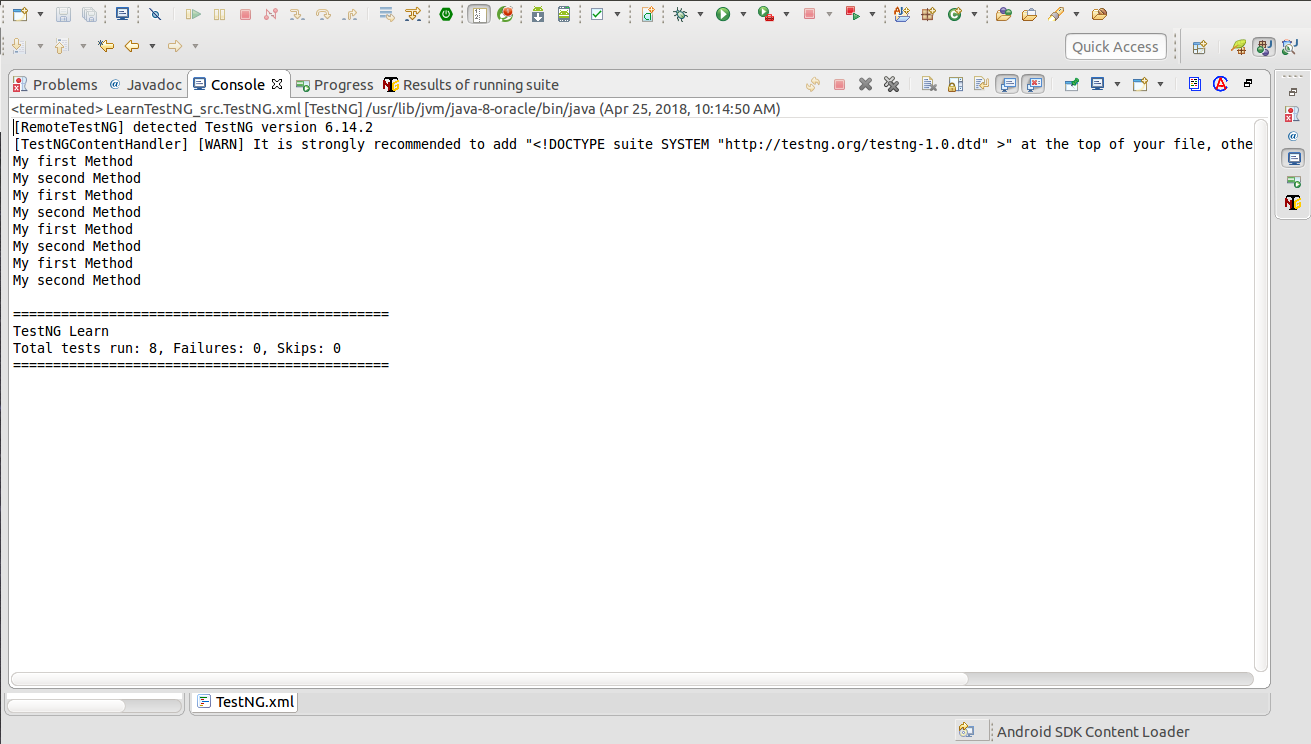
Task: Click the Suspend debug icon
Action: click(x=219, y=14)
